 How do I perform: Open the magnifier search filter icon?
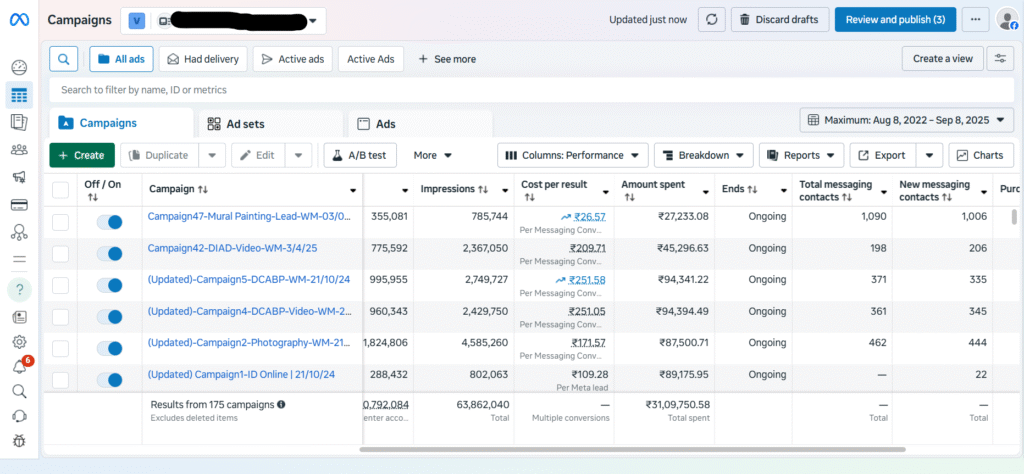pyautogui.click(x=63, y=59)
